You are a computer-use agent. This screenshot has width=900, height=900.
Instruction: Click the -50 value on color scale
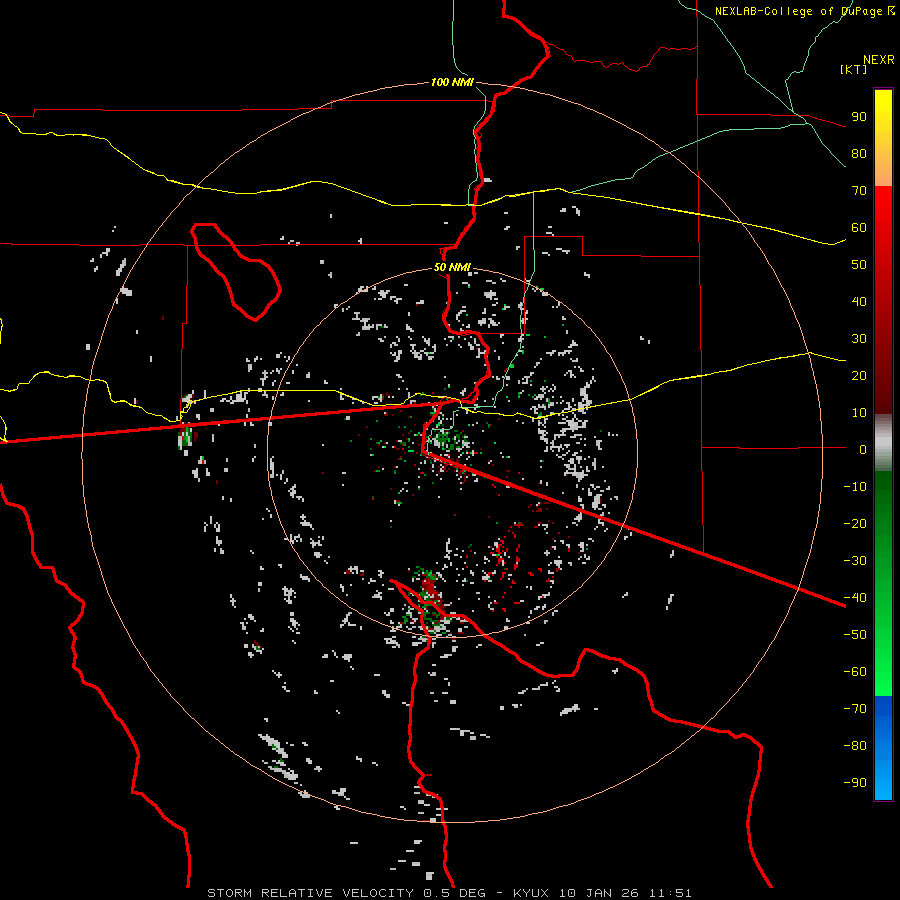coord(855,634)
